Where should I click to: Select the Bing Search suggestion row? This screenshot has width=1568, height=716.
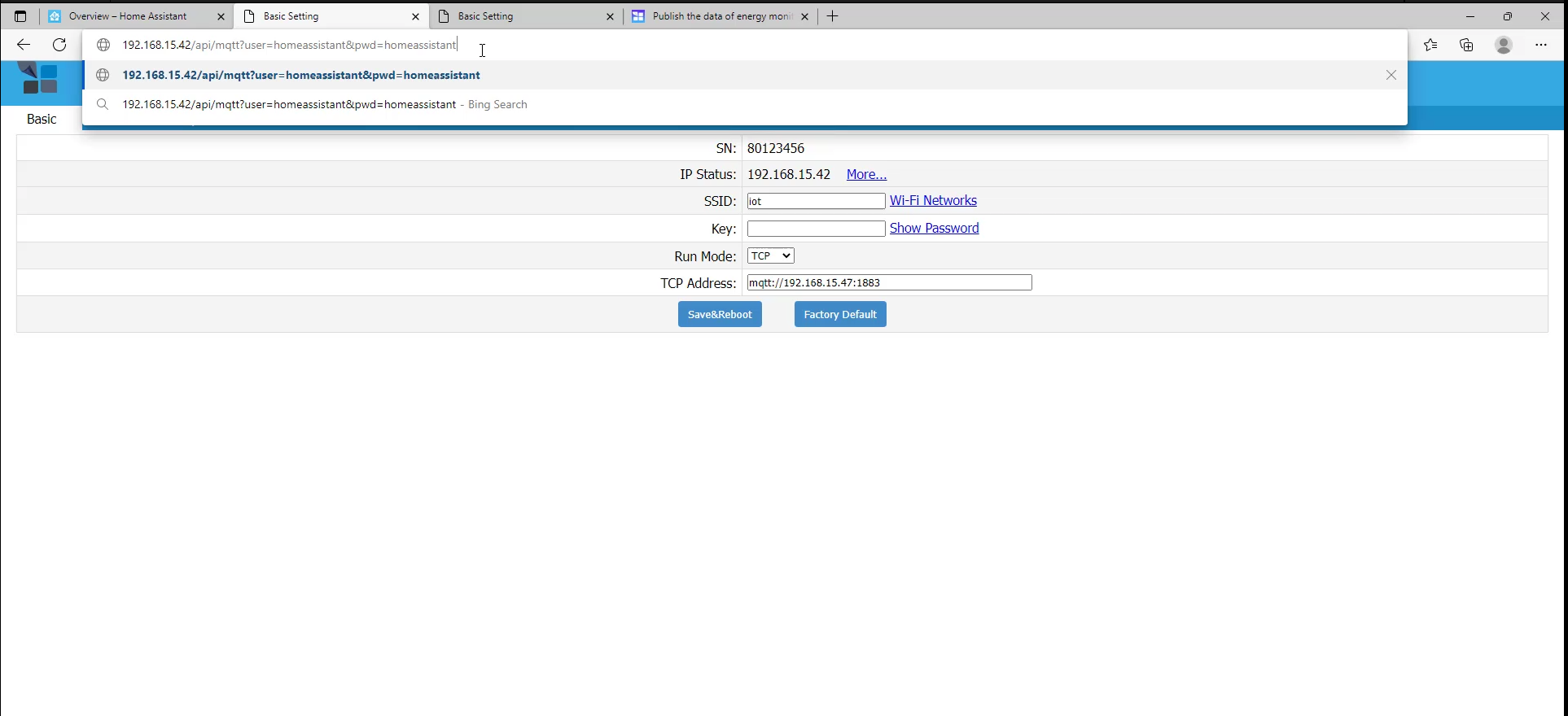pos(326,104)
